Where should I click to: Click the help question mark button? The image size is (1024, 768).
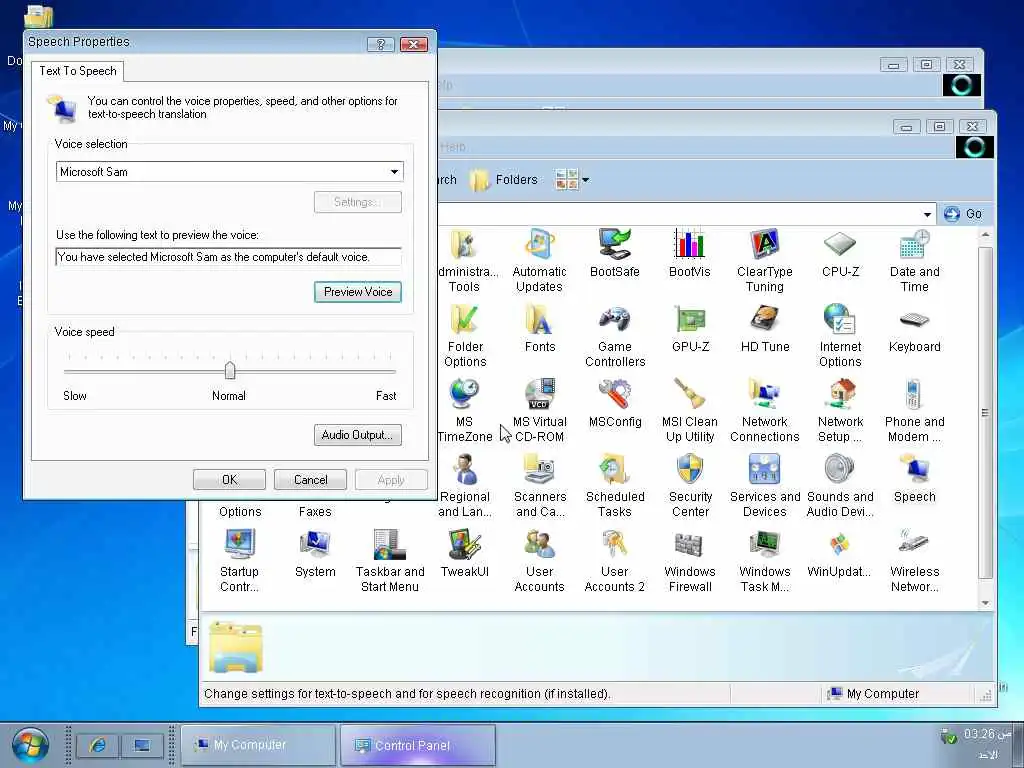point(380,44)
